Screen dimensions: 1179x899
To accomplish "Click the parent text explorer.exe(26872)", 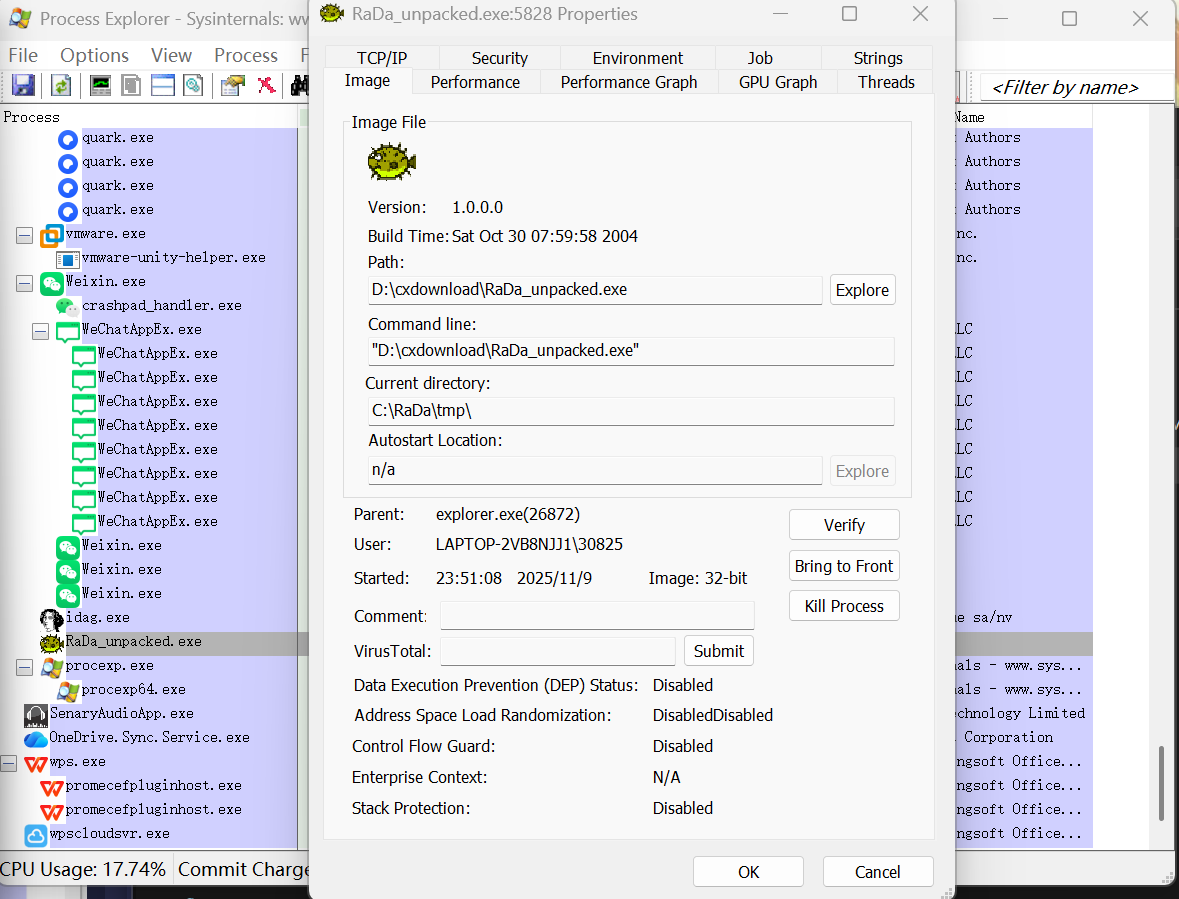I will 508,514.
